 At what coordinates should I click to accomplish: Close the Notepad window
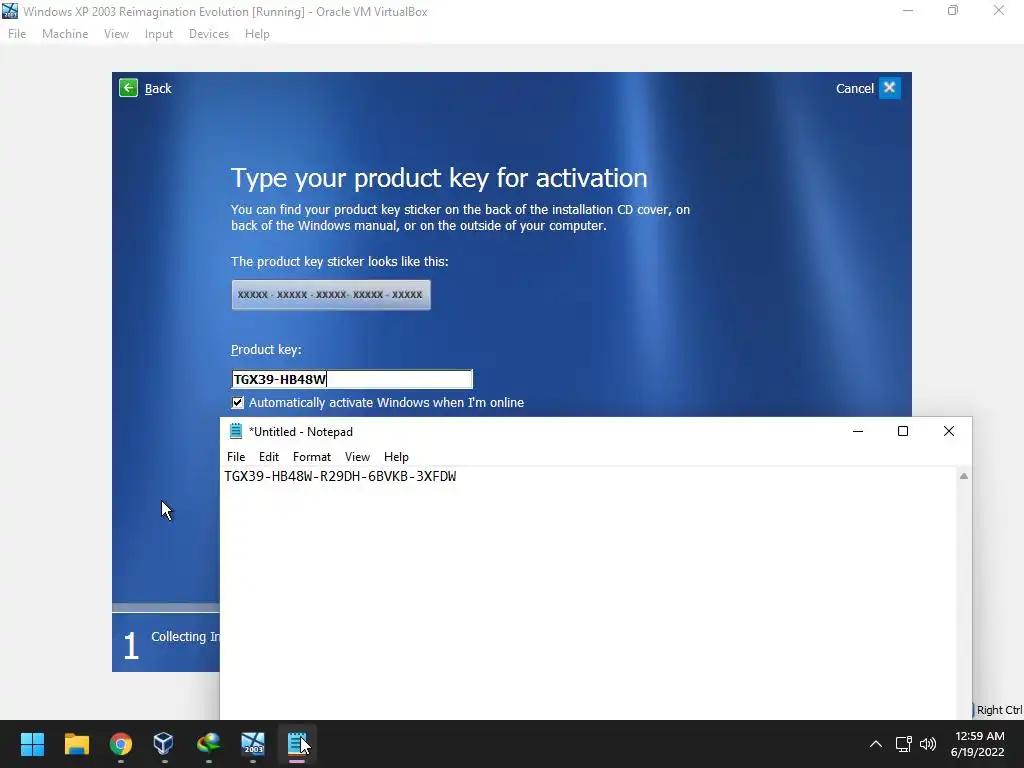(x=949, y=431)
